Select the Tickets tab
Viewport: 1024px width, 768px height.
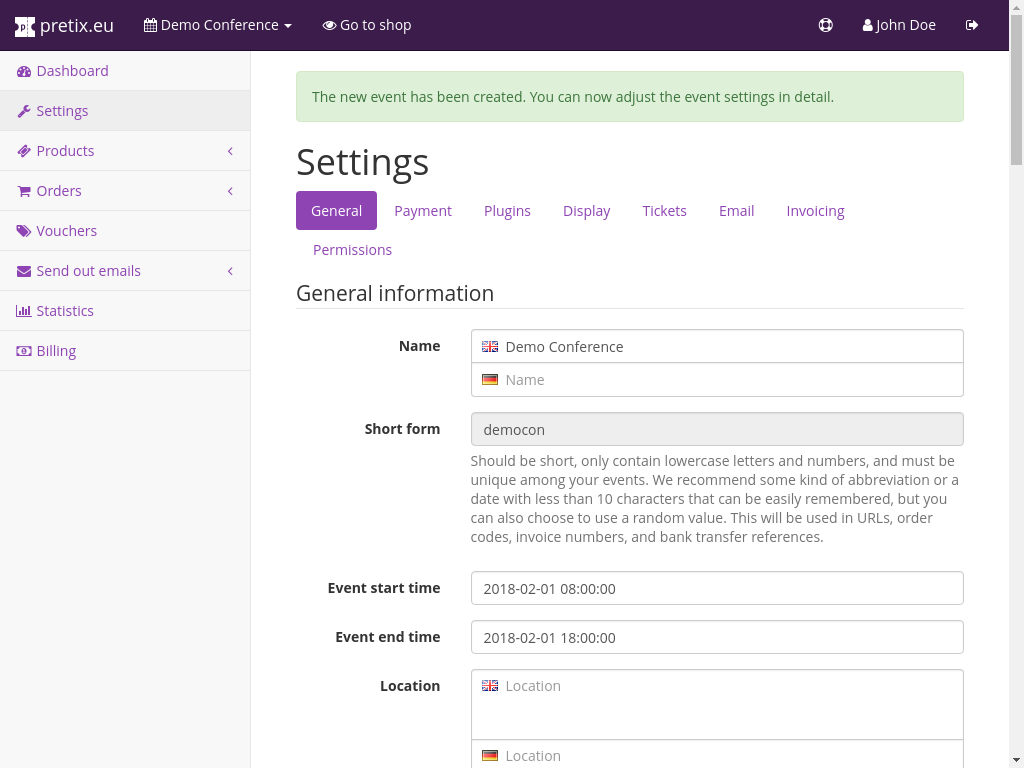664,210
